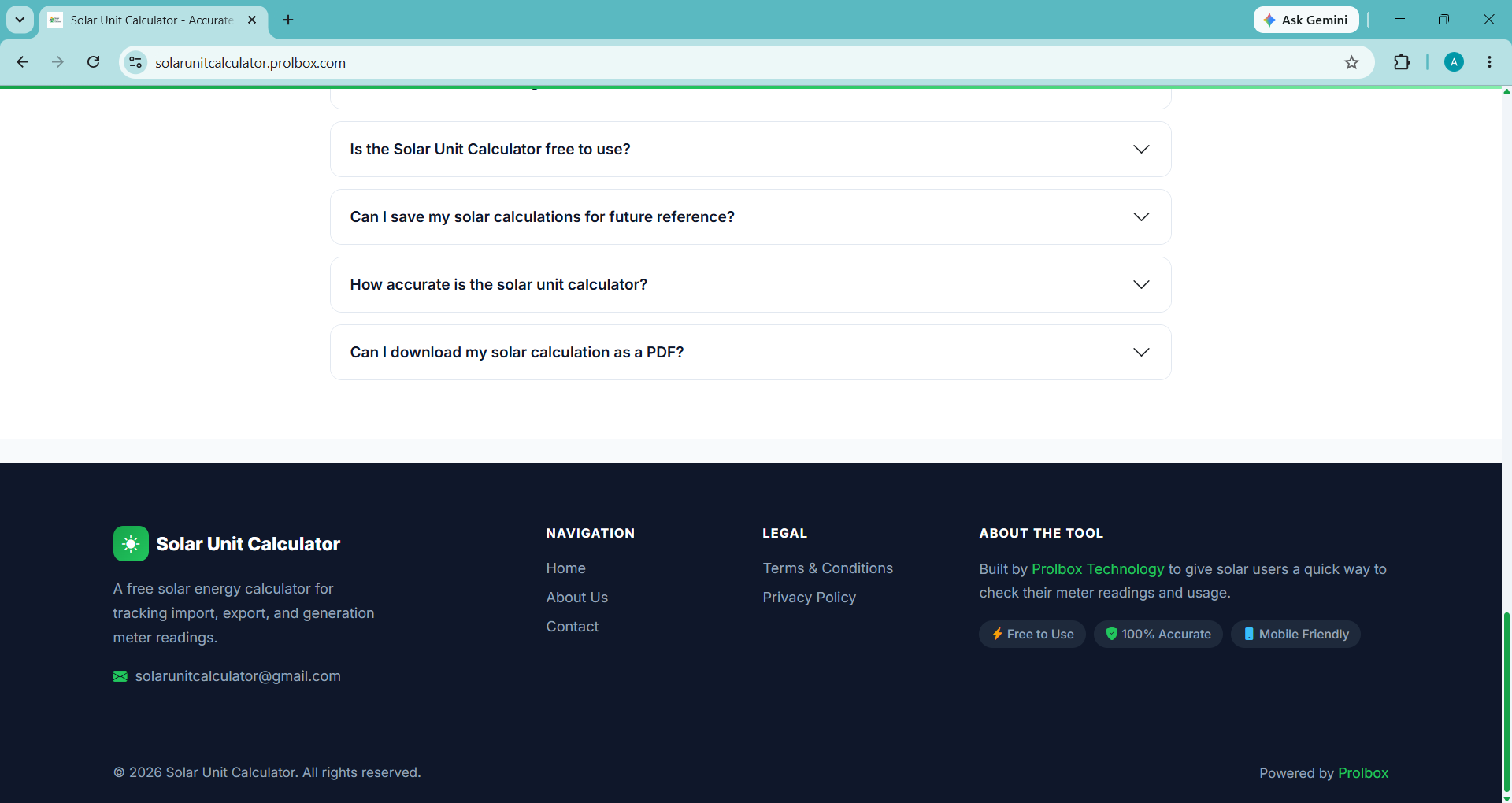Bookmark this page with the star icon
The image size is (1512, 803).
click(1351, 62)
